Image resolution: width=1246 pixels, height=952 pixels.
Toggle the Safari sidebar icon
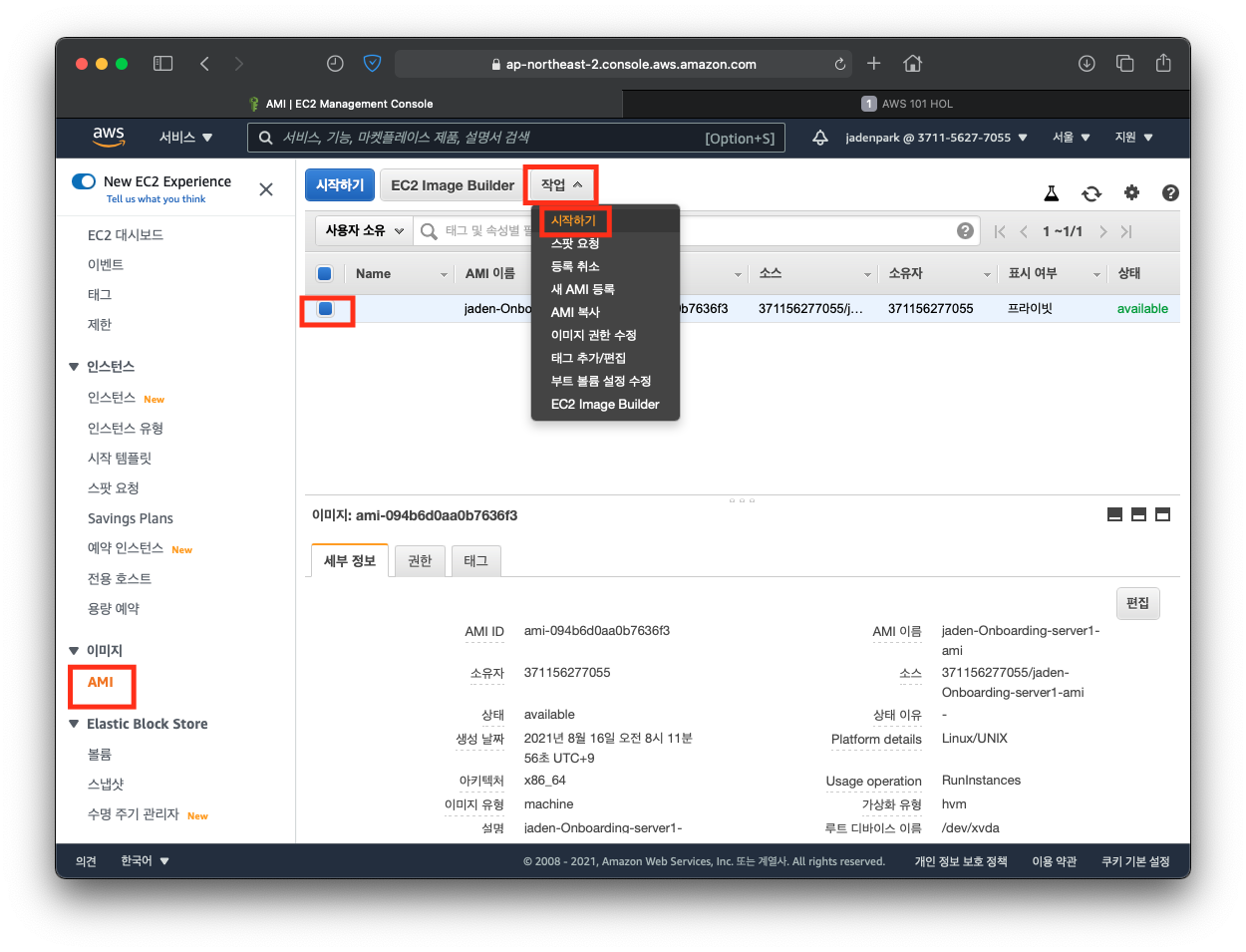click(163, 64)
